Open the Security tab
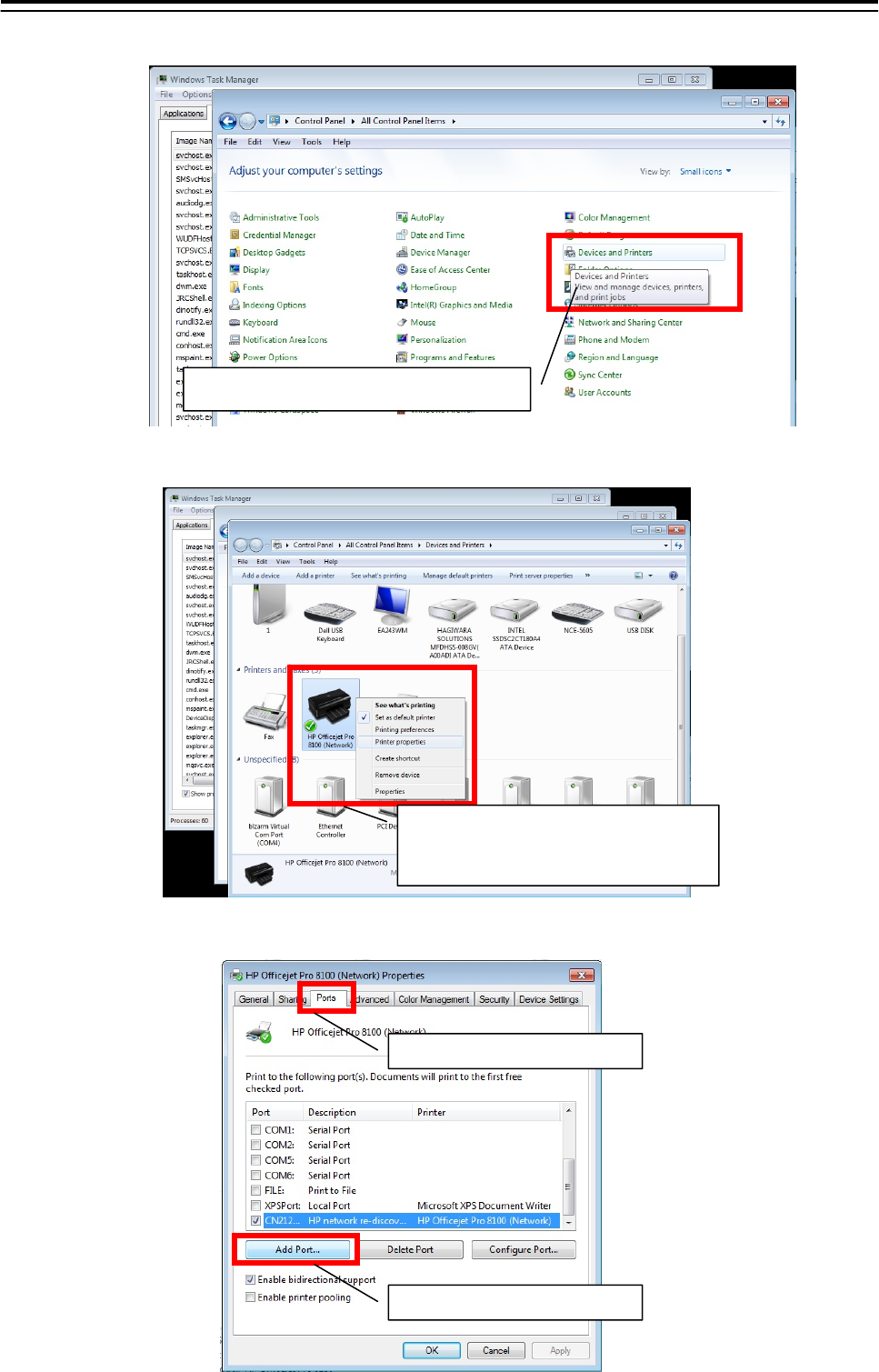879x1372 pixels. pos(494,999)
